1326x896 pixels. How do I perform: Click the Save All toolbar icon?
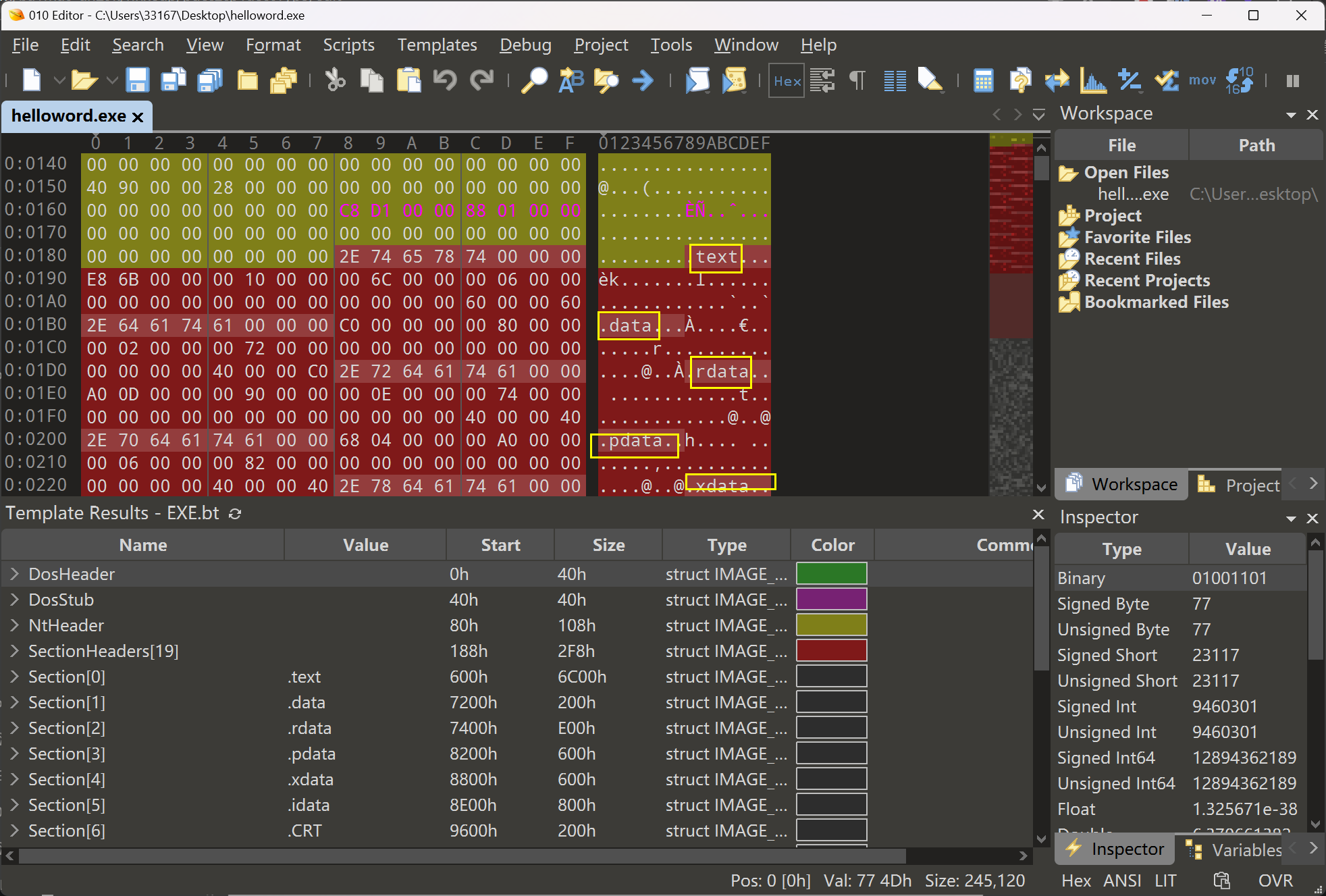pos(210,80)
